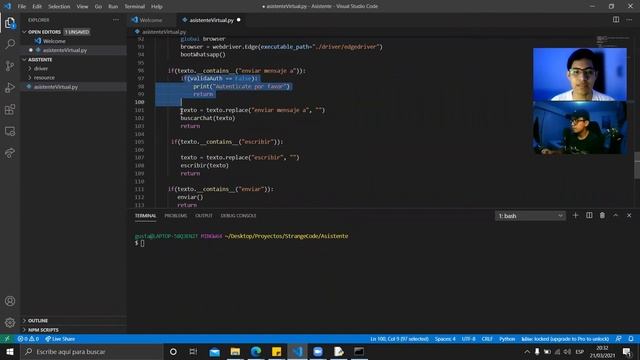640x360 pixels.
Task: Click the editor vertical scrollbar
Action: [x=637, y=165]
